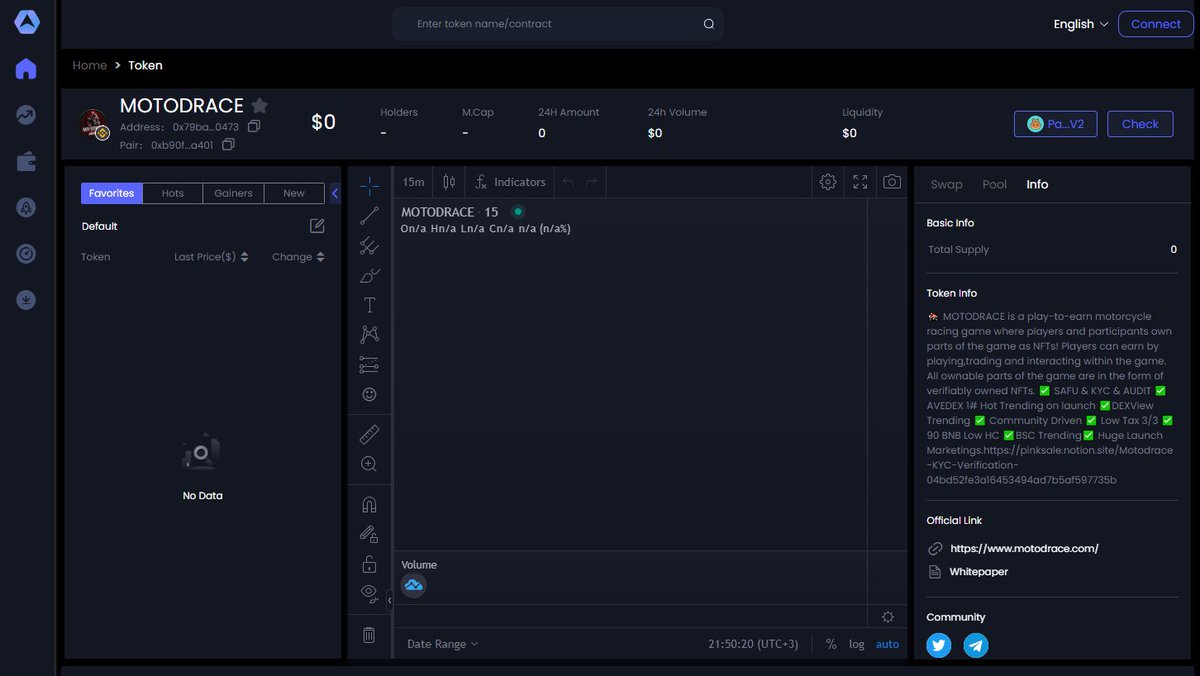This screenshot has height=676, width=1200.
Task: Click the Home breadcrumb link
Action: (x=90, y=65)
